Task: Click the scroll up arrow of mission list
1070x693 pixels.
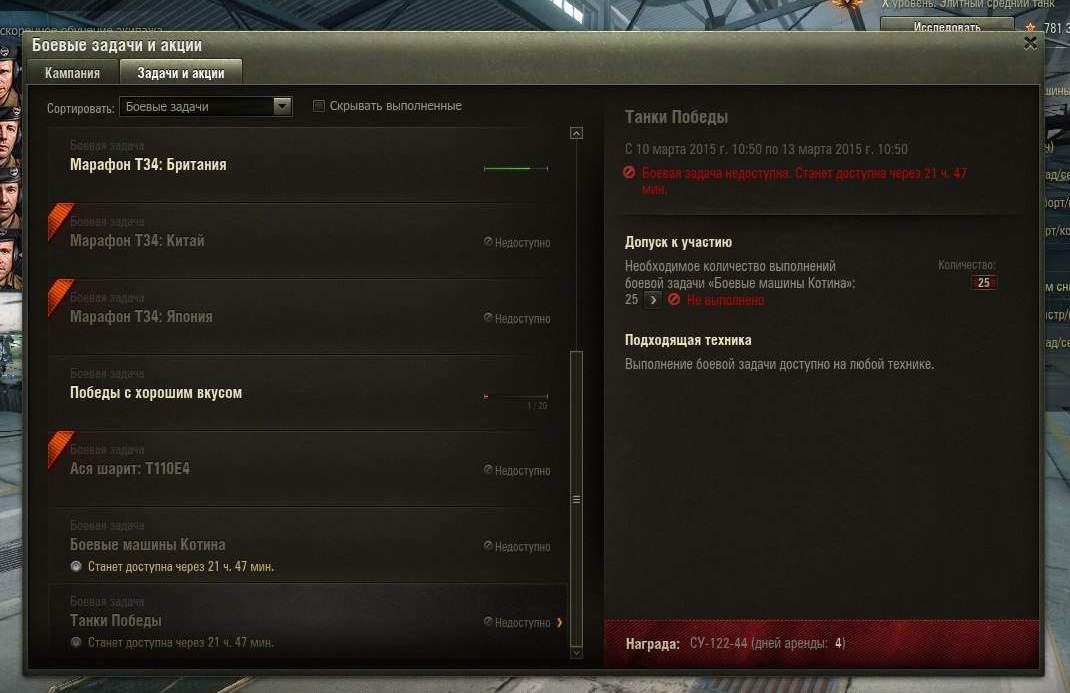Action: [x=577, y=133]
